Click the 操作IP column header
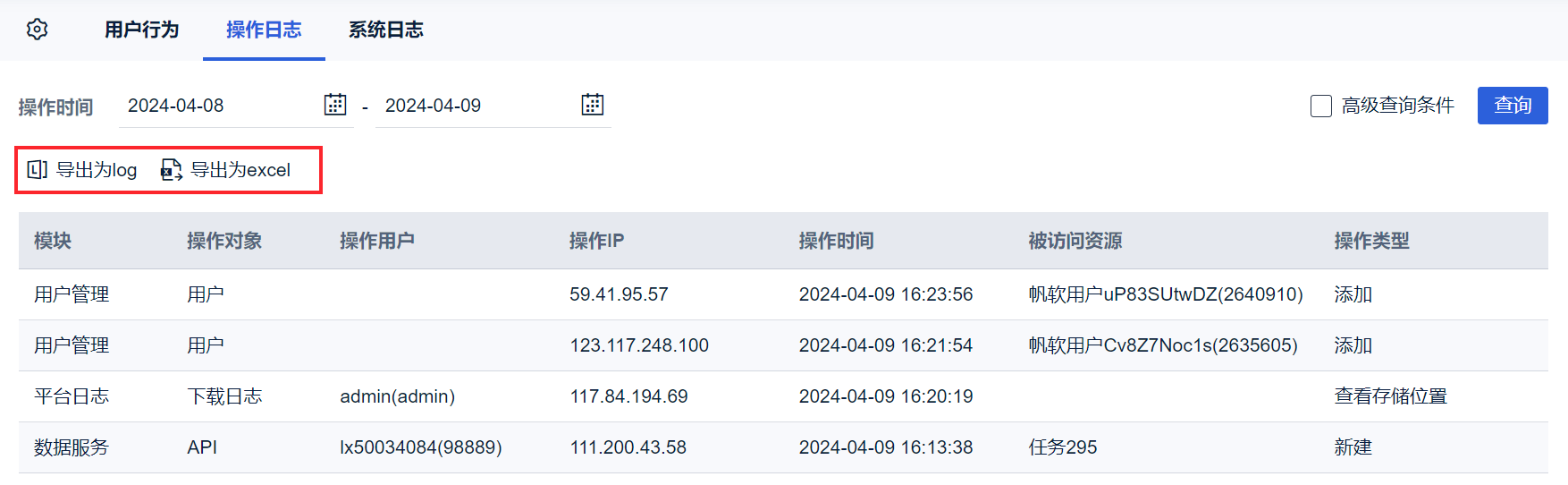Image resolution: width=1568 pixels, height=485 pixels. pyautogui.click(x=596, y=241)
